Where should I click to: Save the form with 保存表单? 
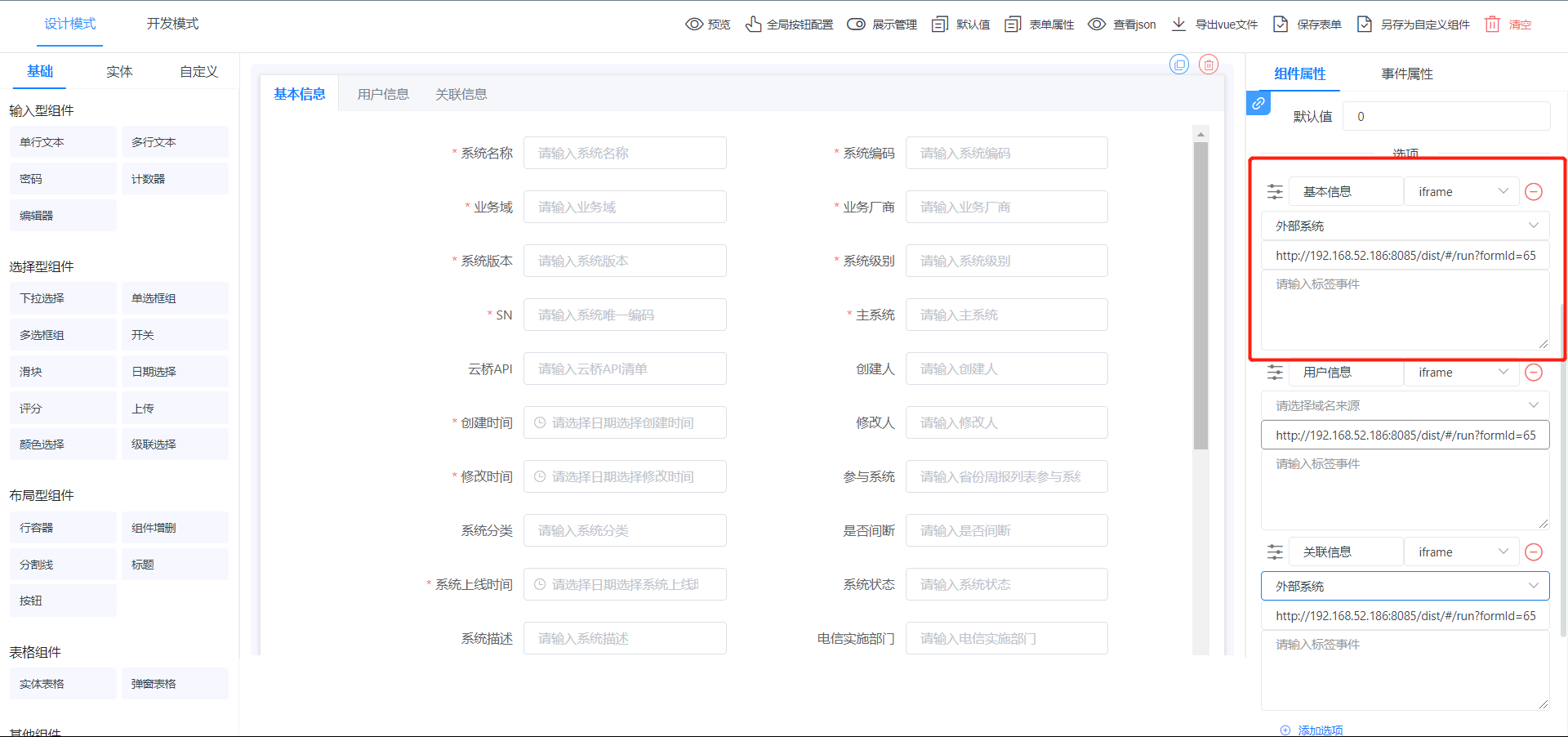[1307, 25]
